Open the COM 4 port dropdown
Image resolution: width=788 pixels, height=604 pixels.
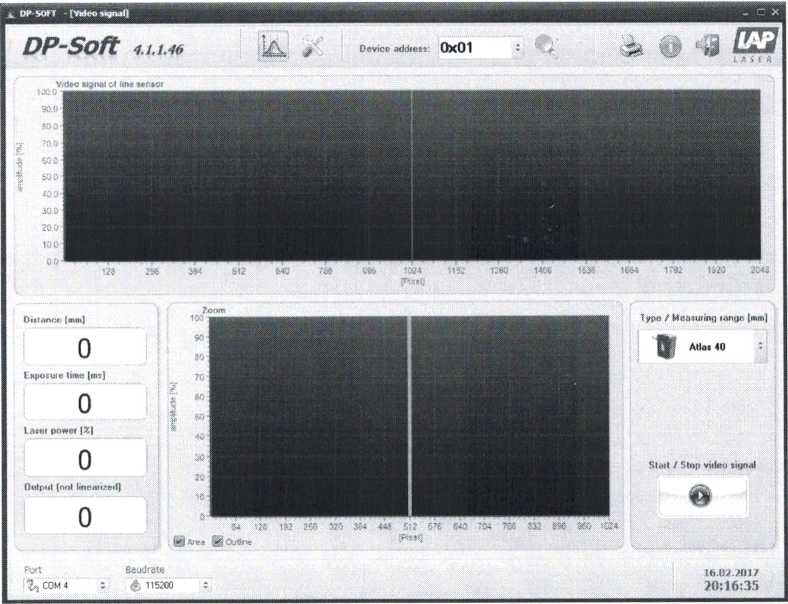(x=103, y=585)
